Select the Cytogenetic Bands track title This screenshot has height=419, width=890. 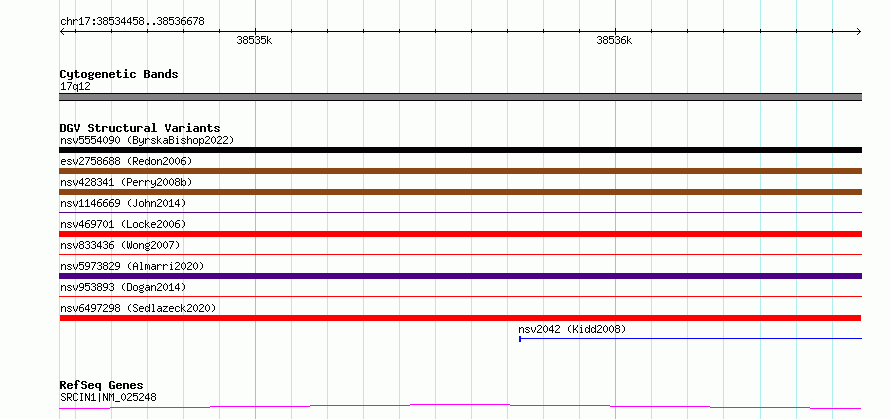[x=119, y=74]
